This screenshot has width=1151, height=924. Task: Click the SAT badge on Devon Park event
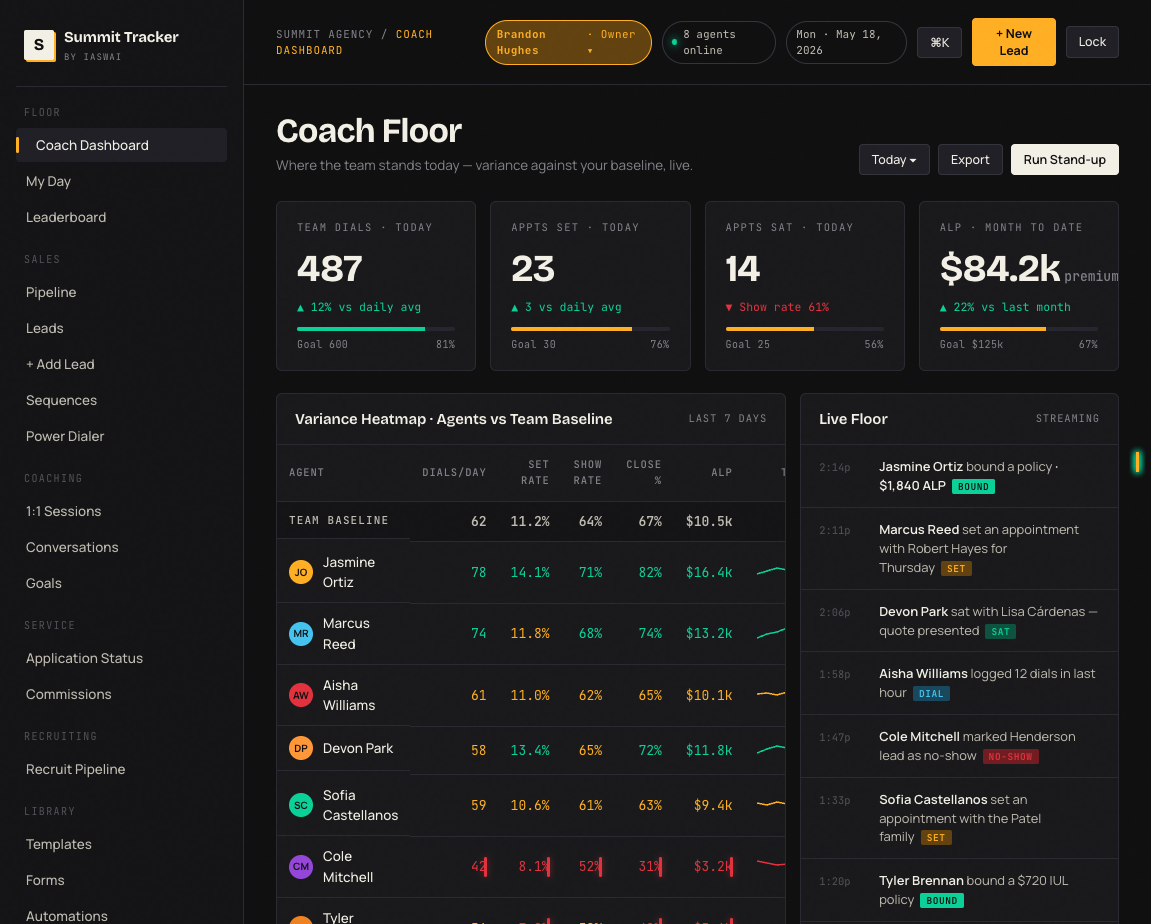tap(1000, 631)
